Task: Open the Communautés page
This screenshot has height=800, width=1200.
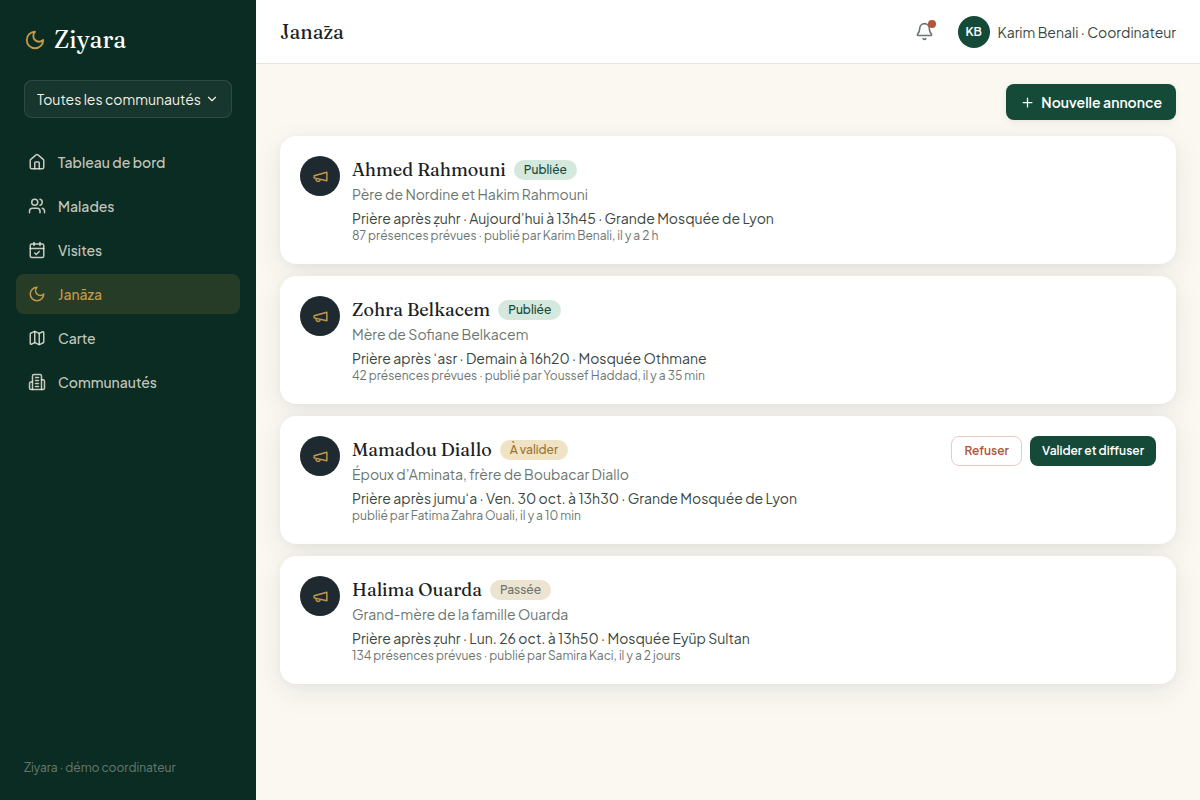Action: (128, 382)
